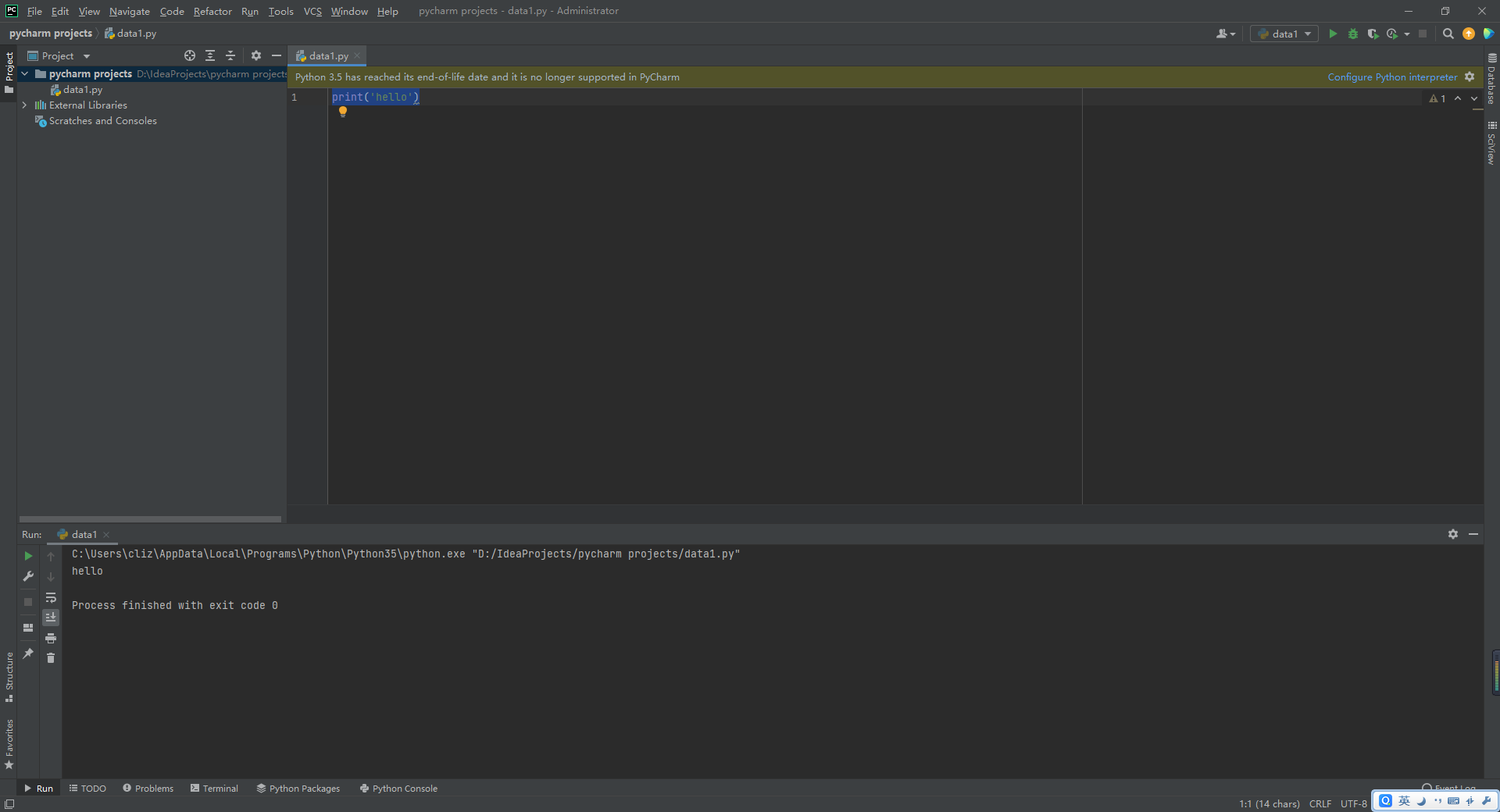
Task: Open the TODO tool window
Action: coord(87,788)
